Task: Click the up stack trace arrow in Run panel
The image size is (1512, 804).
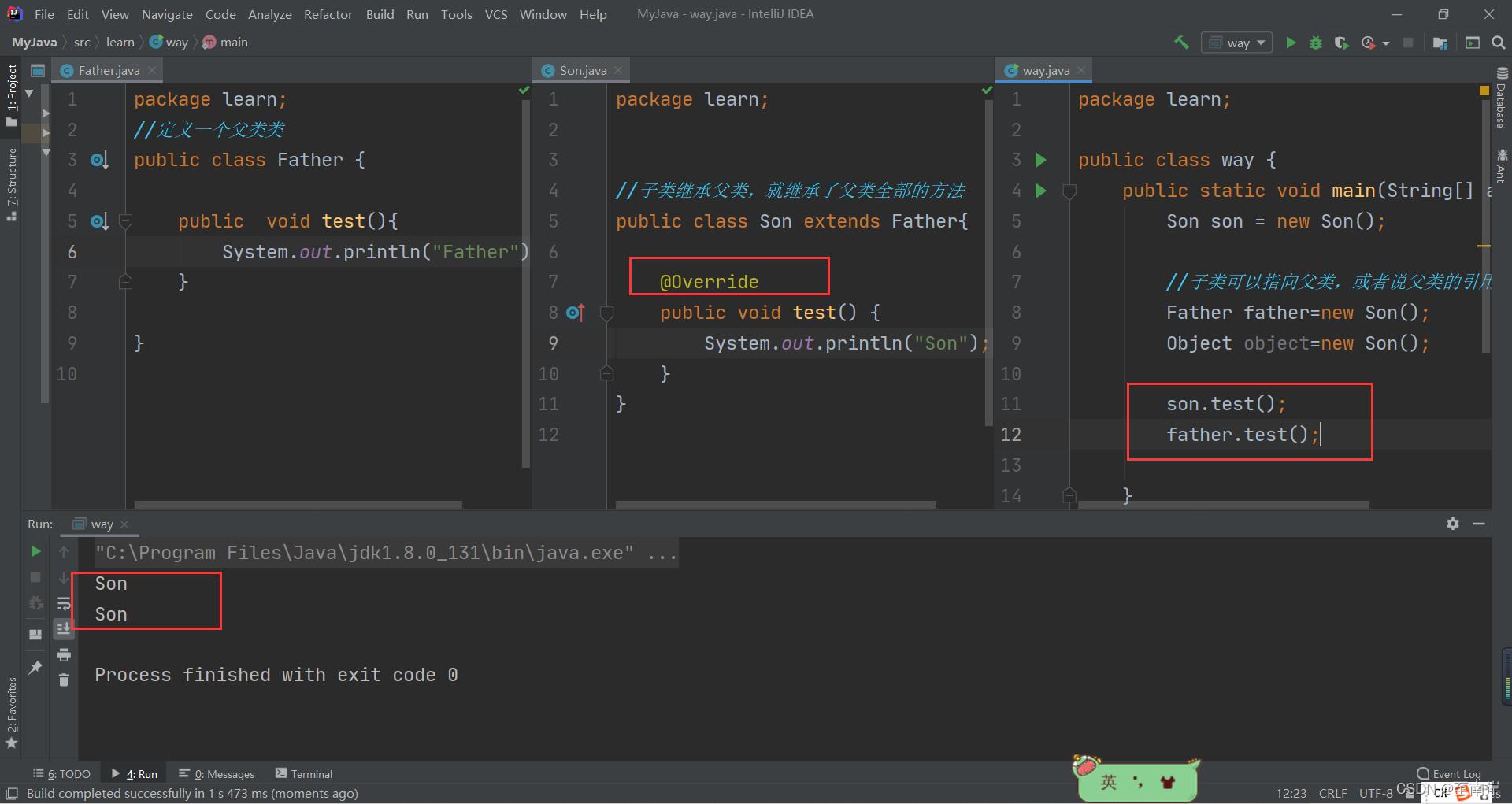Action: [x=64, y=552]
